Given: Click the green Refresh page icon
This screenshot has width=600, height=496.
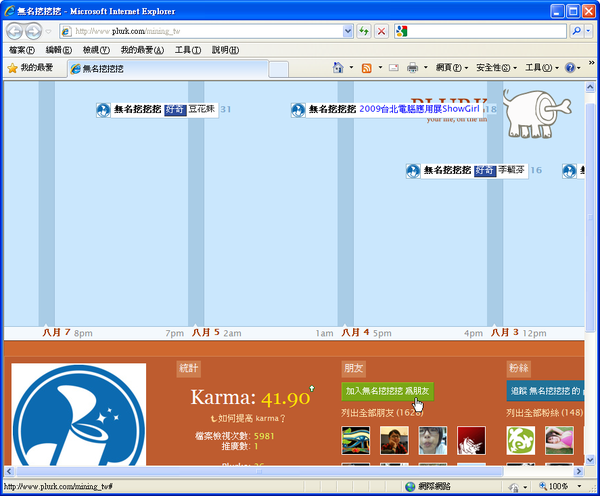Looking at the screenshot, I should pyautogui.click(x=364, y=31).
